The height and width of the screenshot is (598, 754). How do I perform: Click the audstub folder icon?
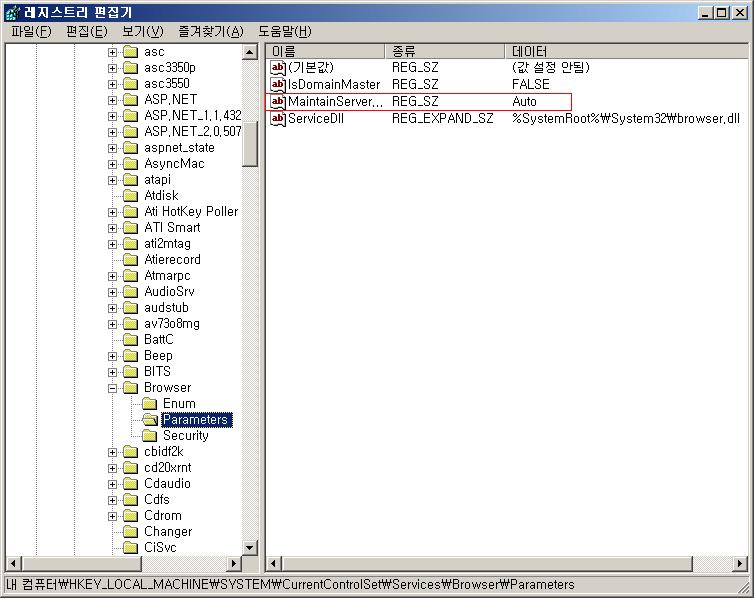(x=130, y=308)
